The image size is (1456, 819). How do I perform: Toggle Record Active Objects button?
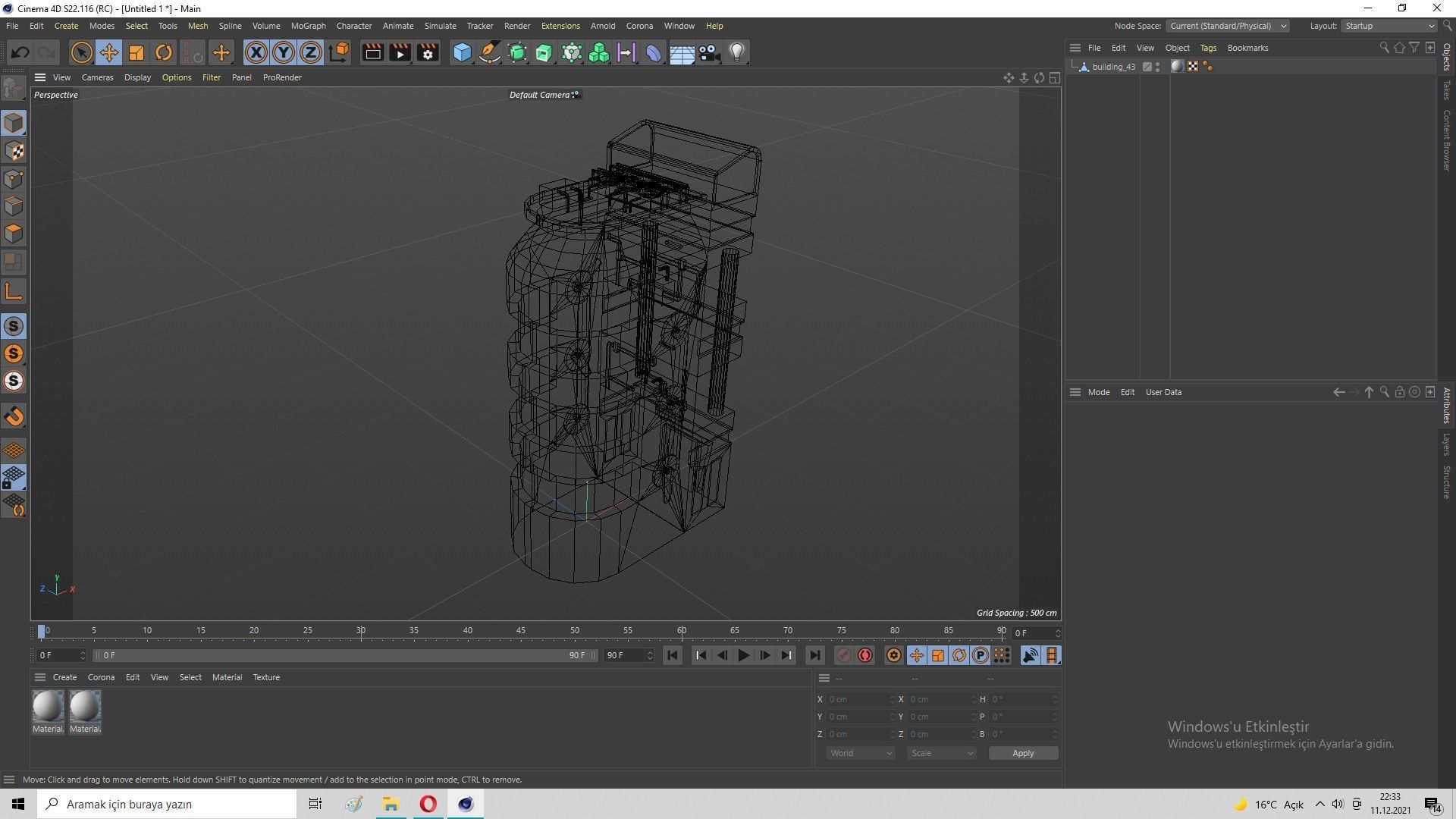843,655
